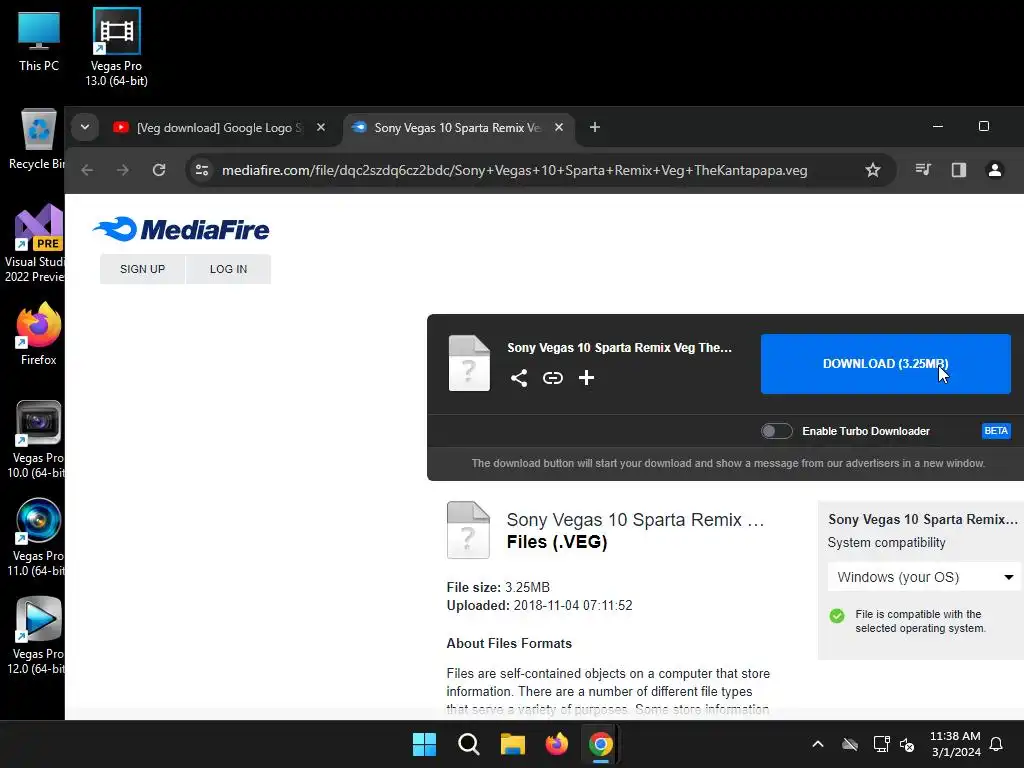Open the Recycle Bin desktop icon

37,139
